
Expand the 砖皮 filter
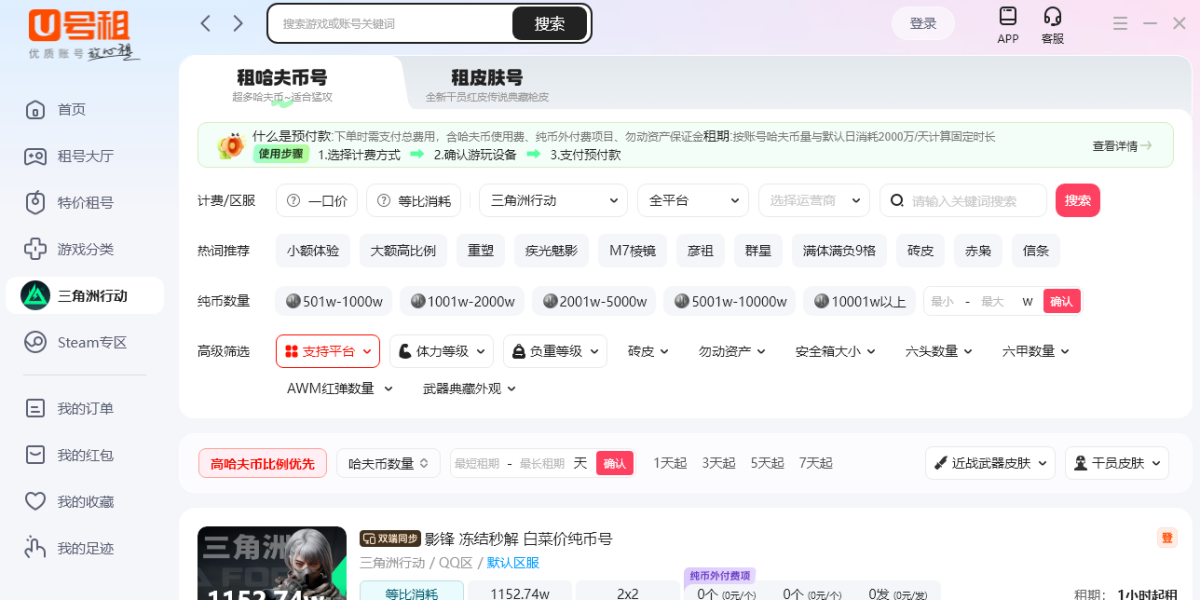pos(648,351)
